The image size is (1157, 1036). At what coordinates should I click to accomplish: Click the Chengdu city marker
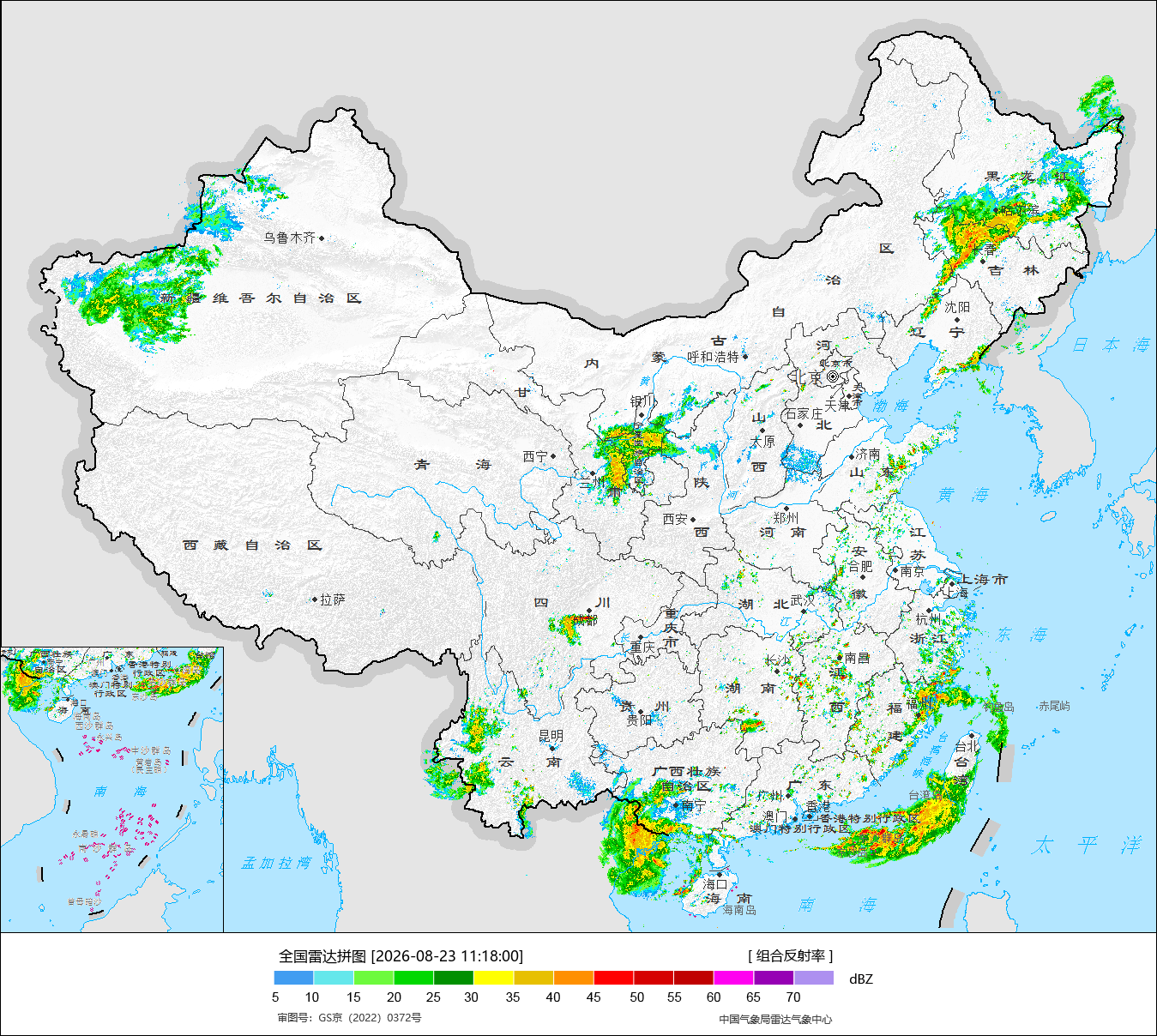tap(589, 611)
